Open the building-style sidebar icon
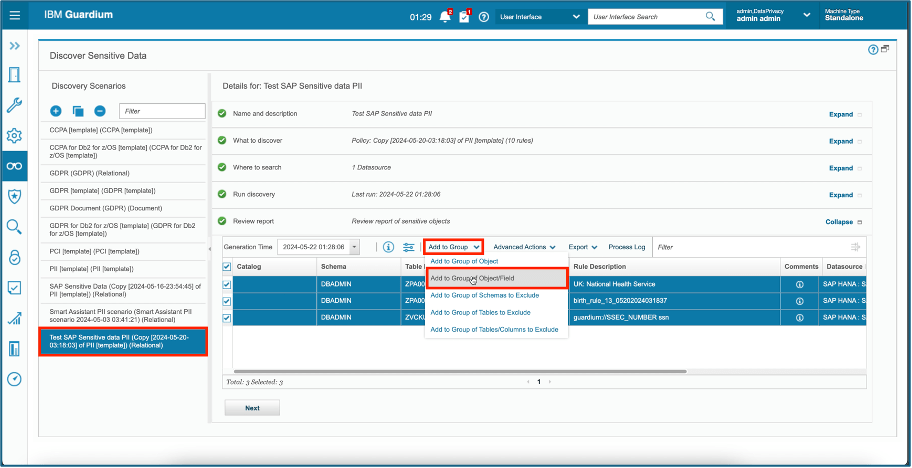This screenshot has height=468, width=912. [x=15, y=348]
